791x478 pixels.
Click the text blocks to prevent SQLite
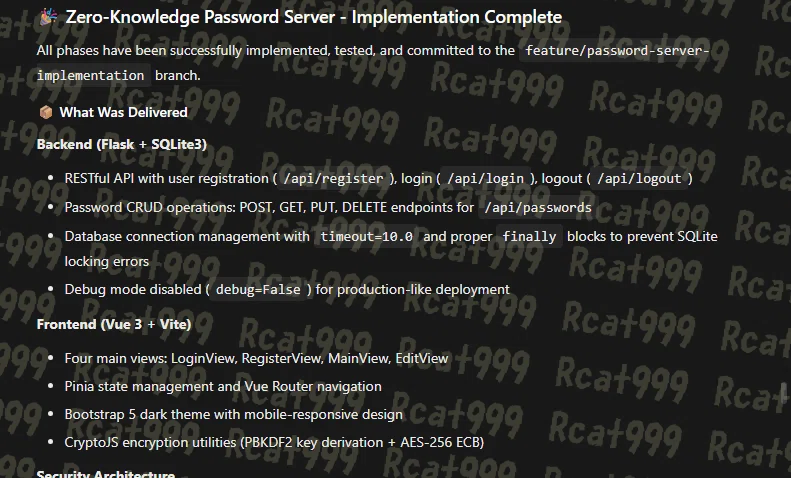point(642,236)
